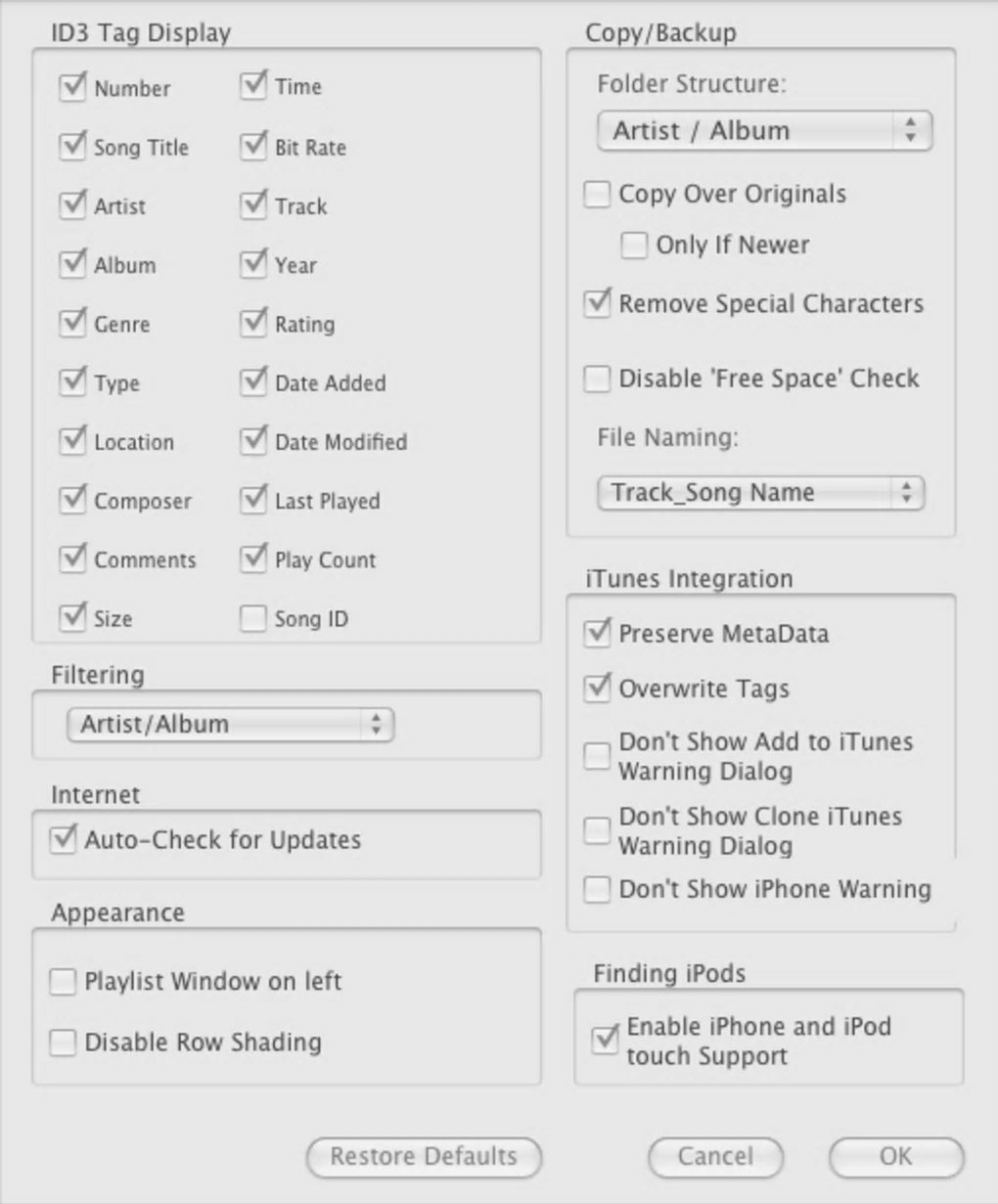This screenshot has width=998, height=1204.
Task: Click the Cancel button
Action: coord(715,1157)
